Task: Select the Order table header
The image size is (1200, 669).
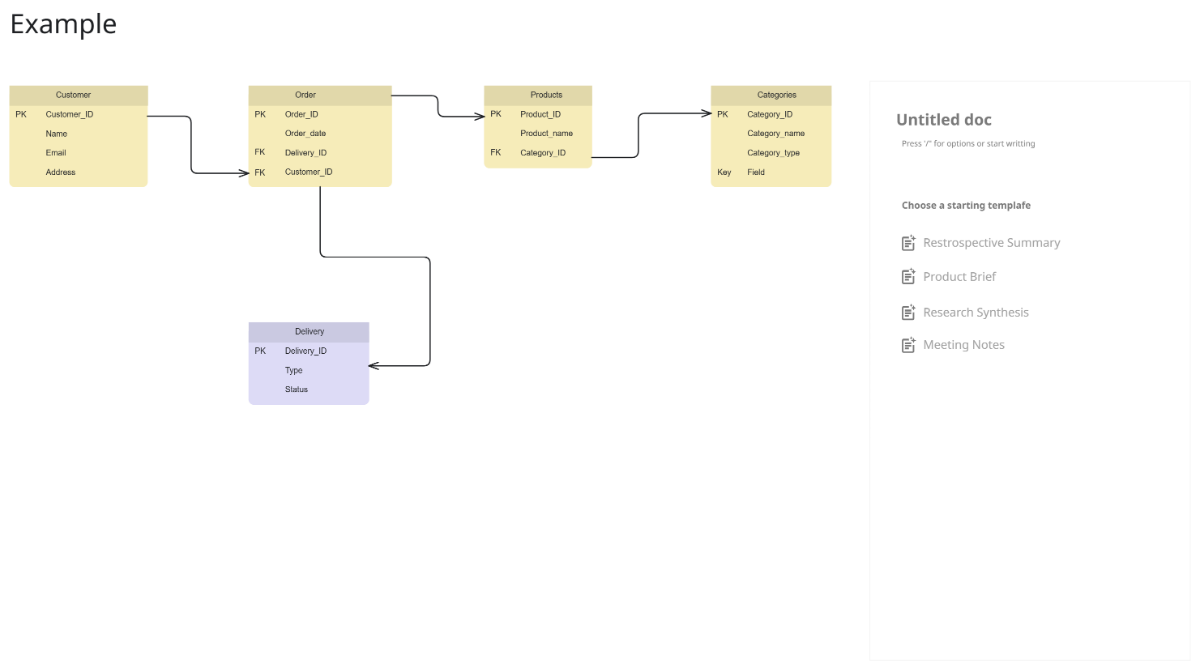Action: click(x=305, y=94)
